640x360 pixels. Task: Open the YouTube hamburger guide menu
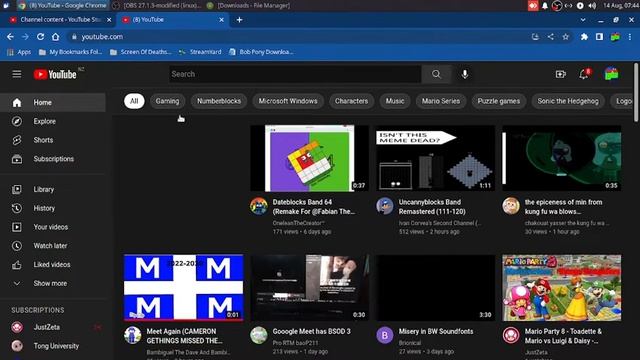[17, 74]
